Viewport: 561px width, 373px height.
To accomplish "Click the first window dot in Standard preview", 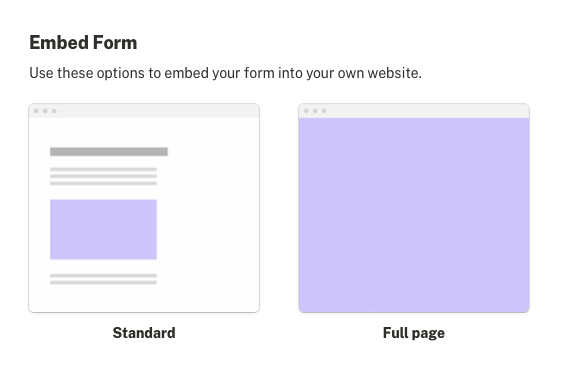I will coord(36,111).
